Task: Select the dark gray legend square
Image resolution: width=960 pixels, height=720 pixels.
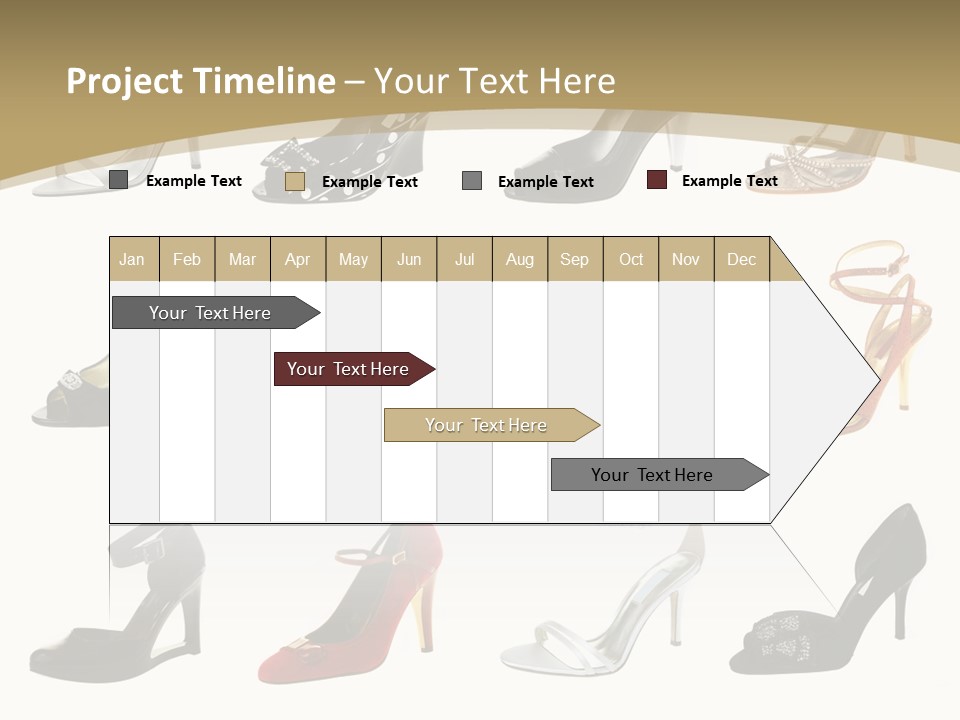Action: tap(119, 180)
